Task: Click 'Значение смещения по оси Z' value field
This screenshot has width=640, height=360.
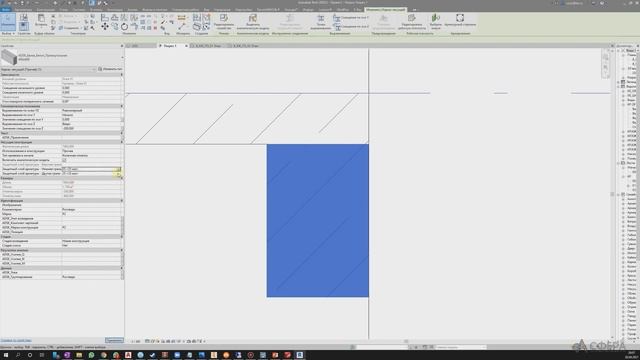Action: pos(91,129)
